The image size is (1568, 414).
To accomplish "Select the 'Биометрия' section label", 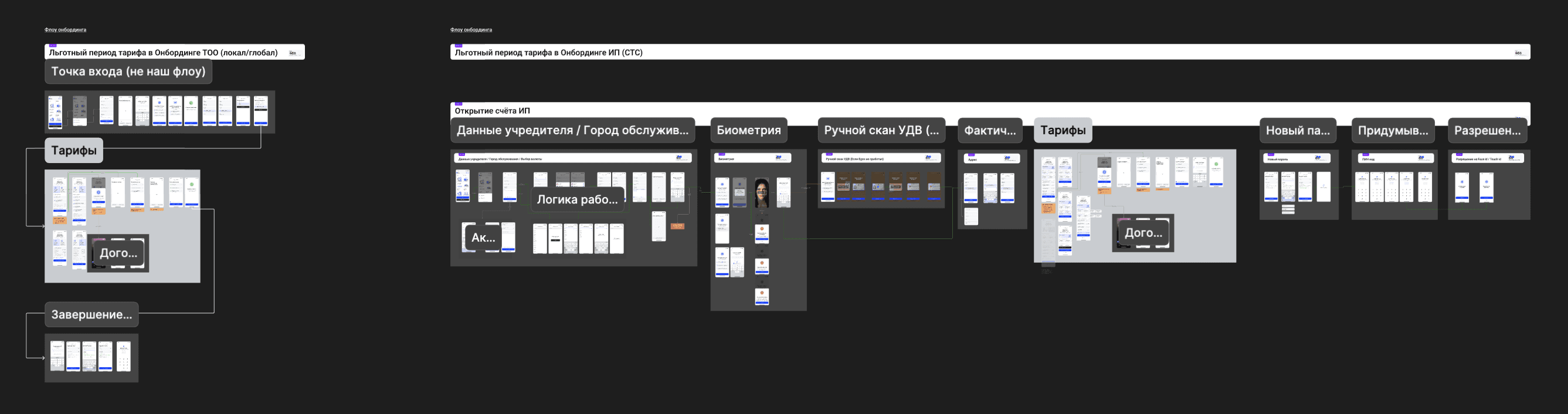I will pyautogui.click(x=749, y=130).
